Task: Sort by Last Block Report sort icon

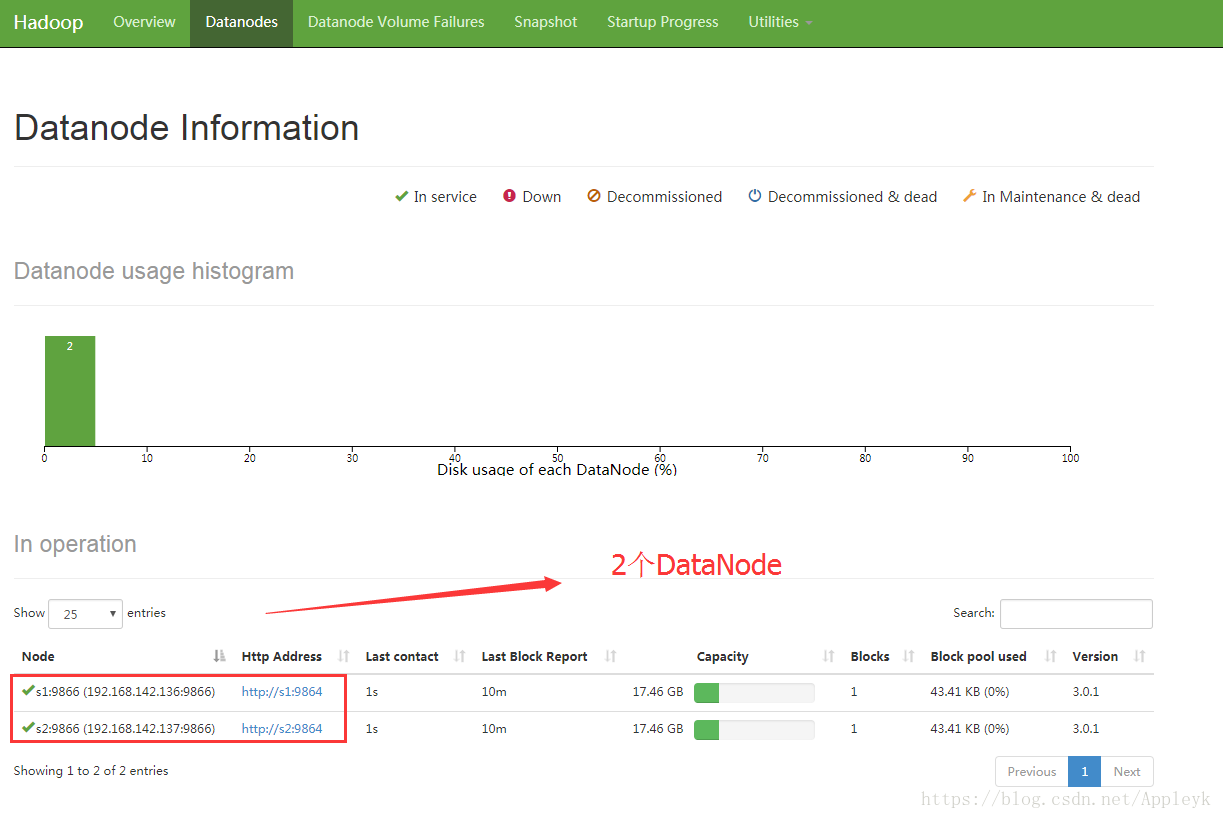Action: point(611,657)
